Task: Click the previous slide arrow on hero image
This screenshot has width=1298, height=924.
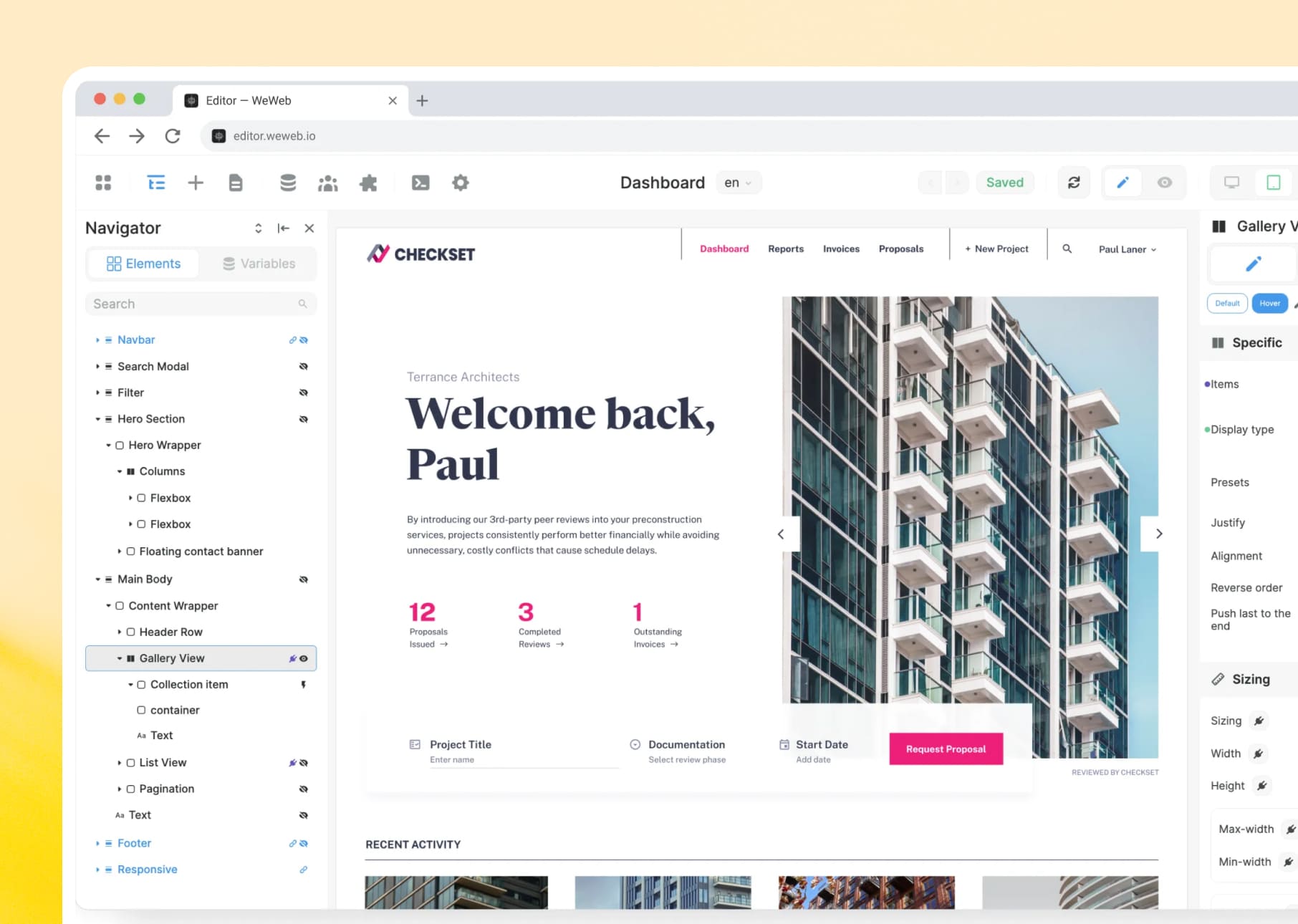Action: point(781,534)
